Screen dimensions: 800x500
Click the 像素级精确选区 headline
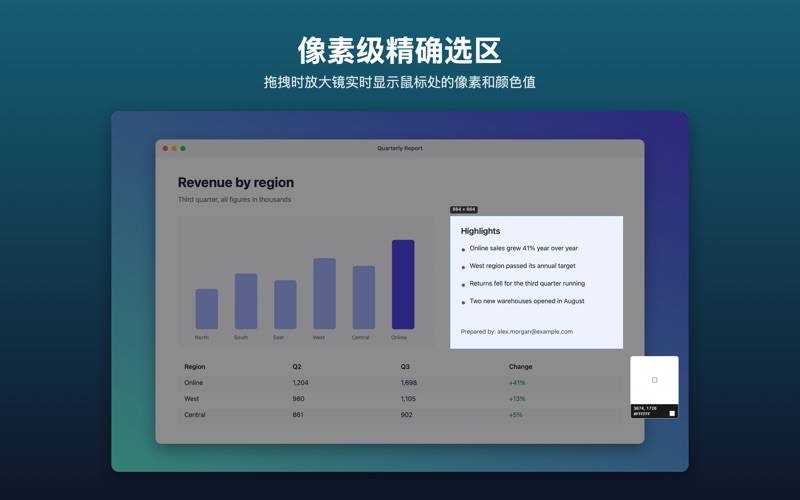click(x=399, y=50)
